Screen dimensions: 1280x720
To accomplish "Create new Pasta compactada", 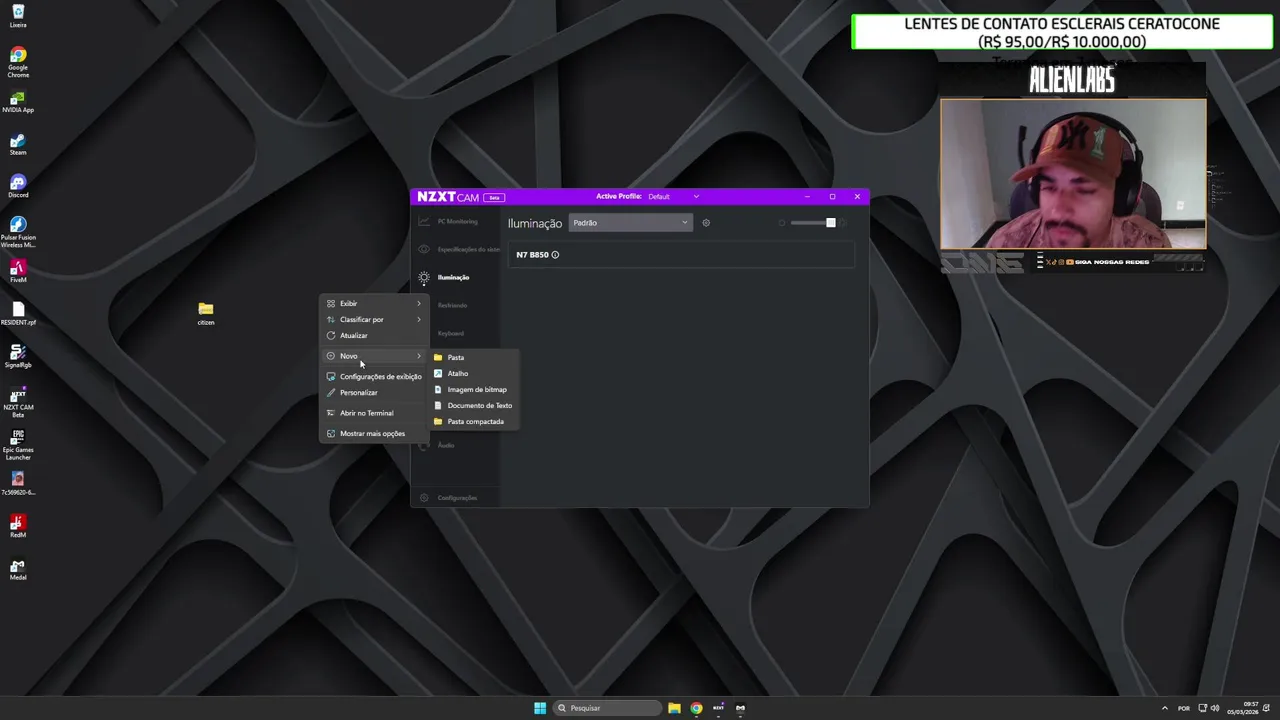I will tap(474, 421).
